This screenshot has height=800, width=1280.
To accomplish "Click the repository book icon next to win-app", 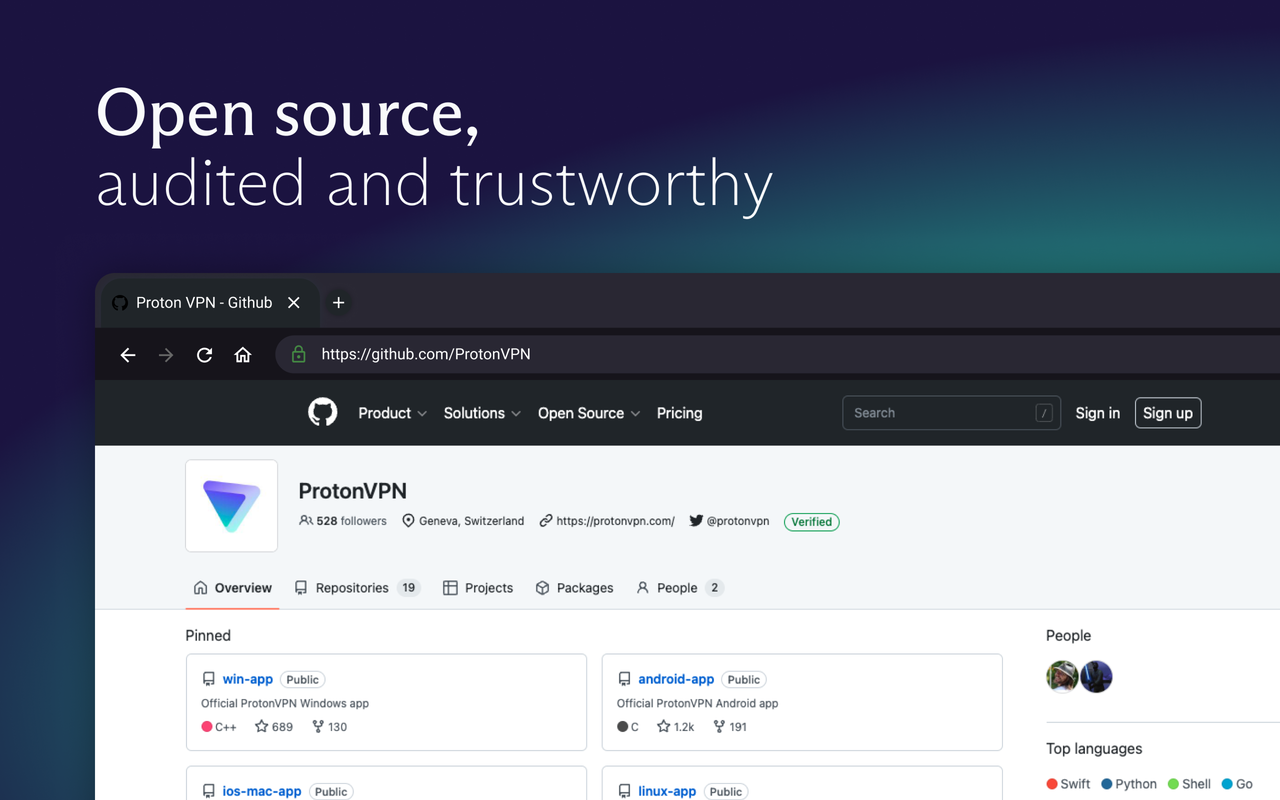I will [x=210, y=679].
